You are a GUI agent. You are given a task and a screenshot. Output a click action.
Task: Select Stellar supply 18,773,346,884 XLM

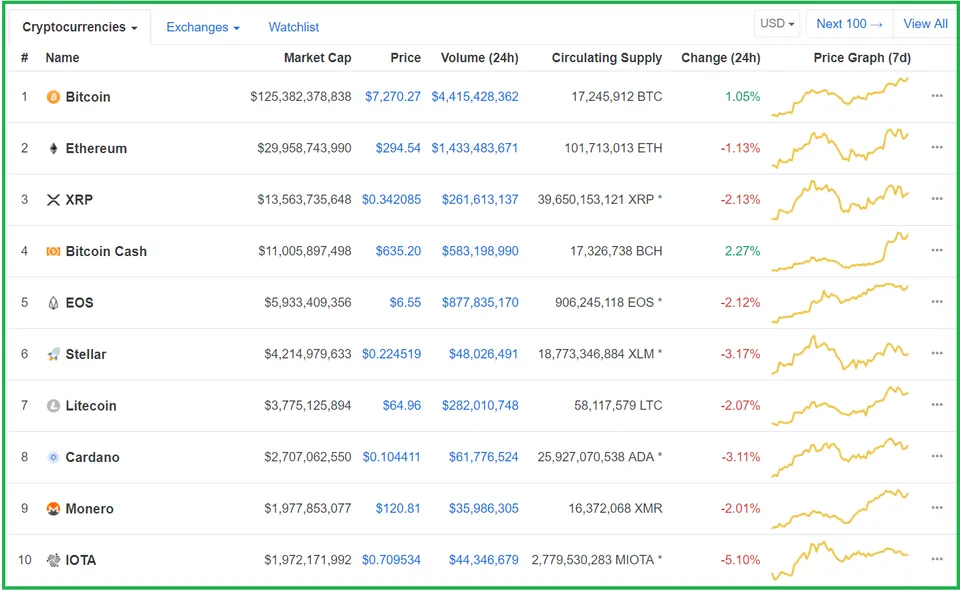(600, 353)
